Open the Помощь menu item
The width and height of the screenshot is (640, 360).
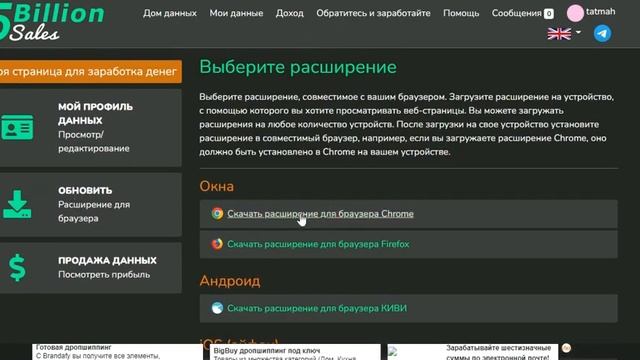coord(461,13)
